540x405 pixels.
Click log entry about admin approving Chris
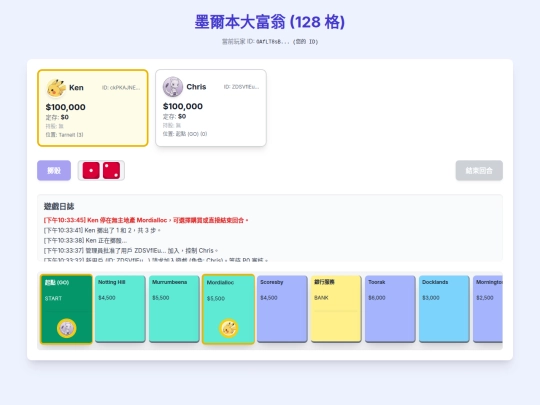(x=131, y=250)
